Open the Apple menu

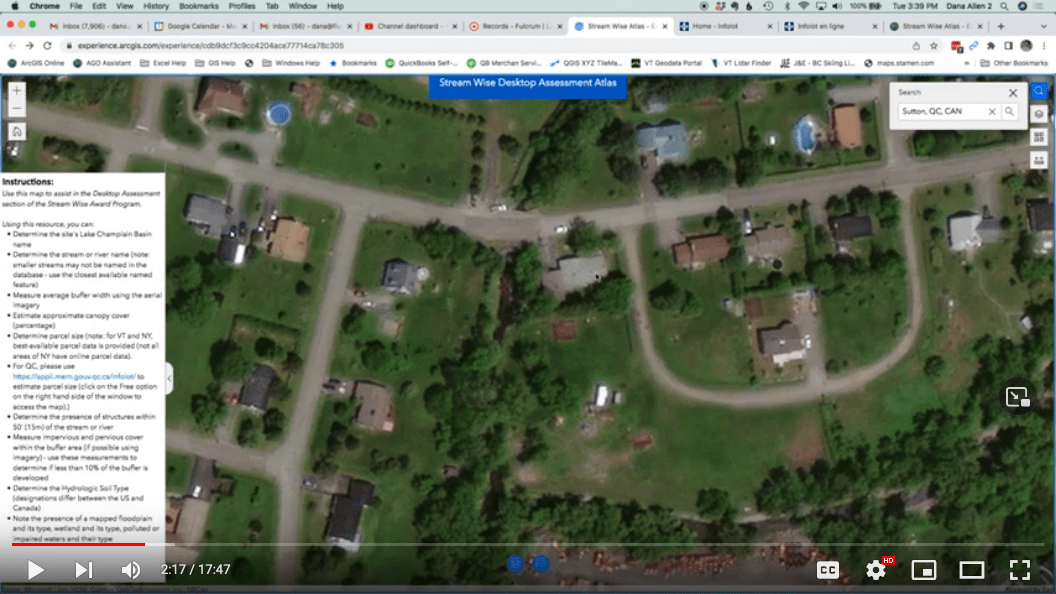pos(14,6)
